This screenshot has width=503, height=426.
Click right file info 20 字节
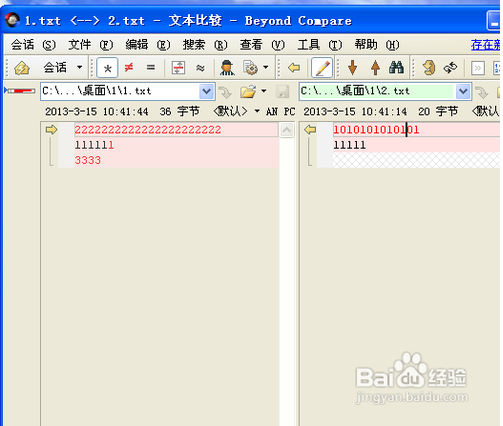coord(438,111)
